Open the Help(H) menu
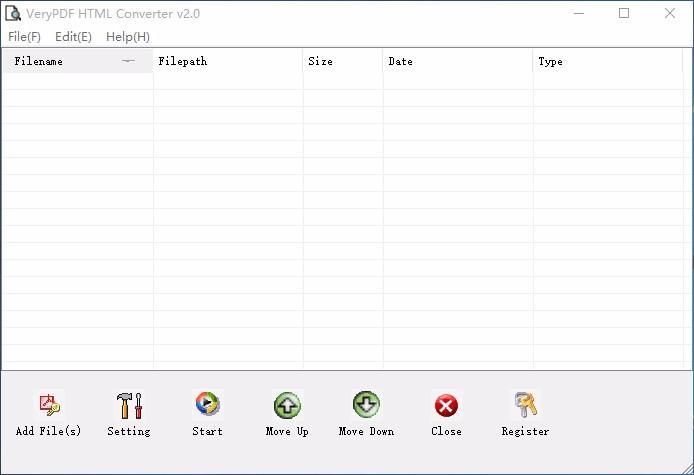Image resolution: width=694 pixels, height=475 pixels. pyautogui.click(x=128, y=37)
